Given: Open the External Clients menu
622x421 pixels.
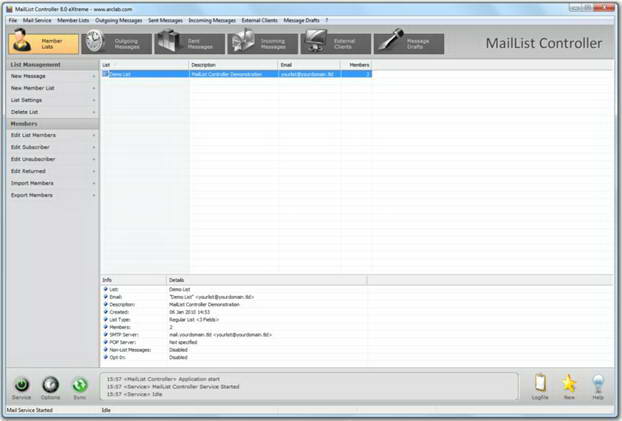Looking at the screenshot, I should click(x=259, y=20).
